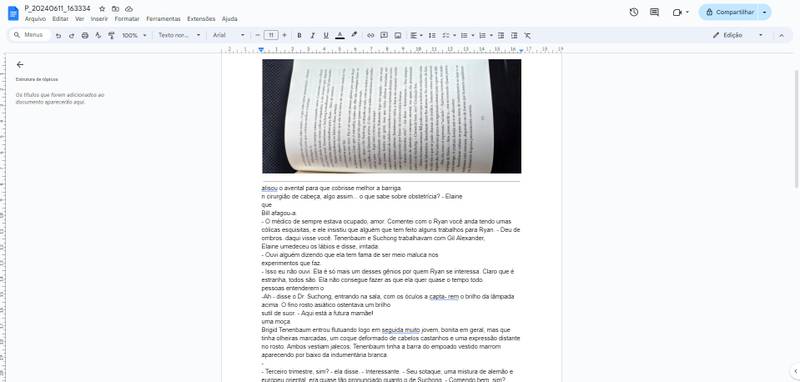Clear text formatting
The image size is (800, 382).
(x=528, y=35)
